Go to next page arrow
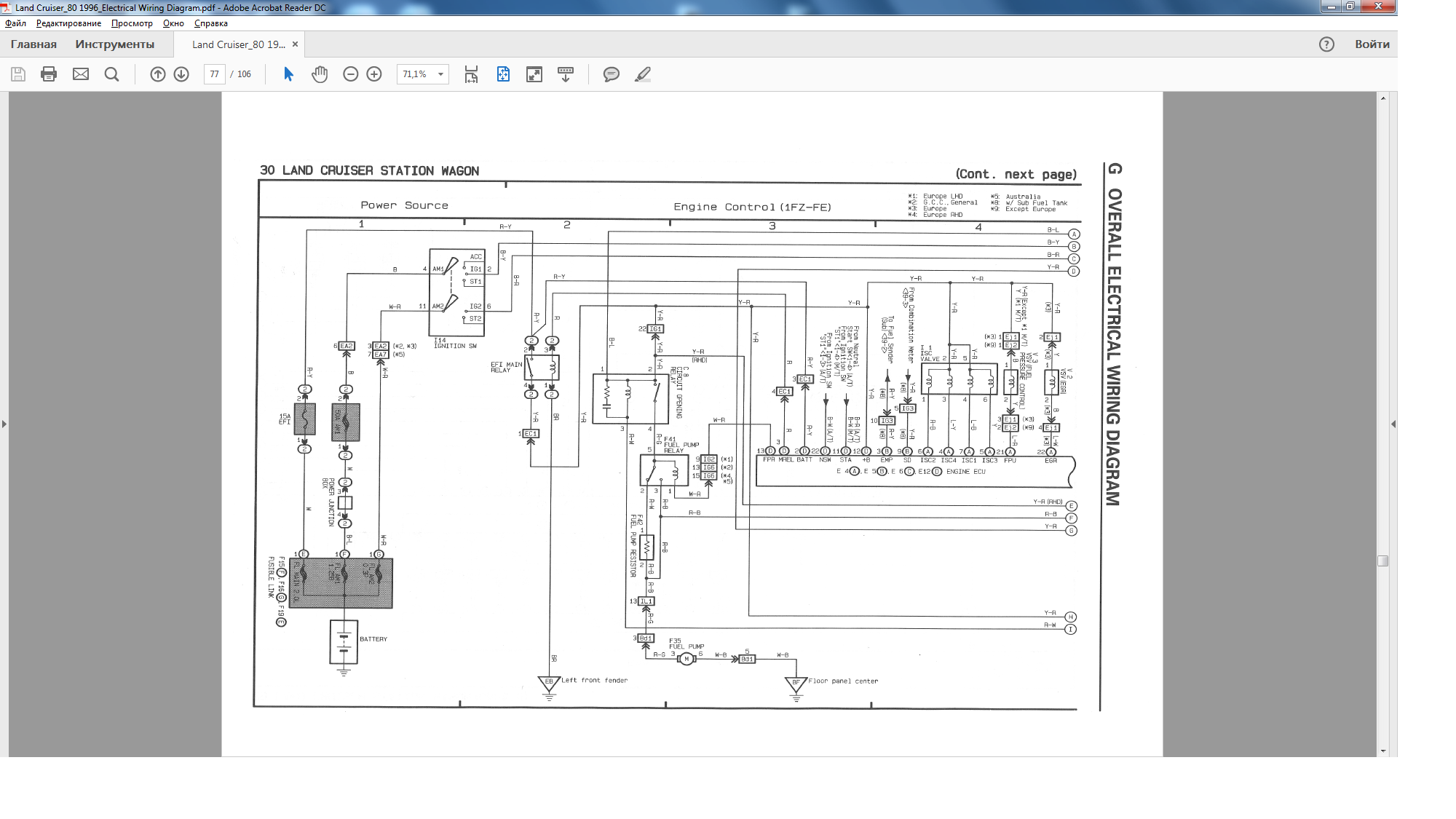 pyautogui.click(x=181, y=74)
